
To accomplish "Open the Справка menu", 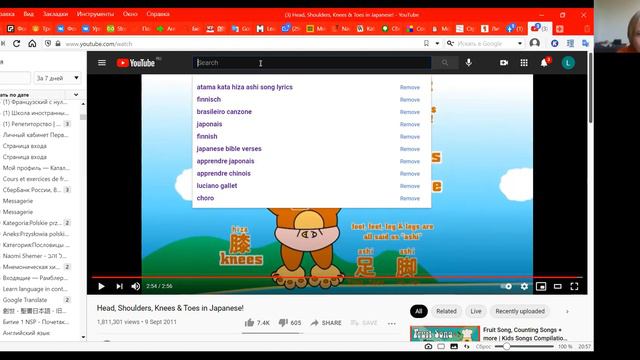I will tap(158, 14).
